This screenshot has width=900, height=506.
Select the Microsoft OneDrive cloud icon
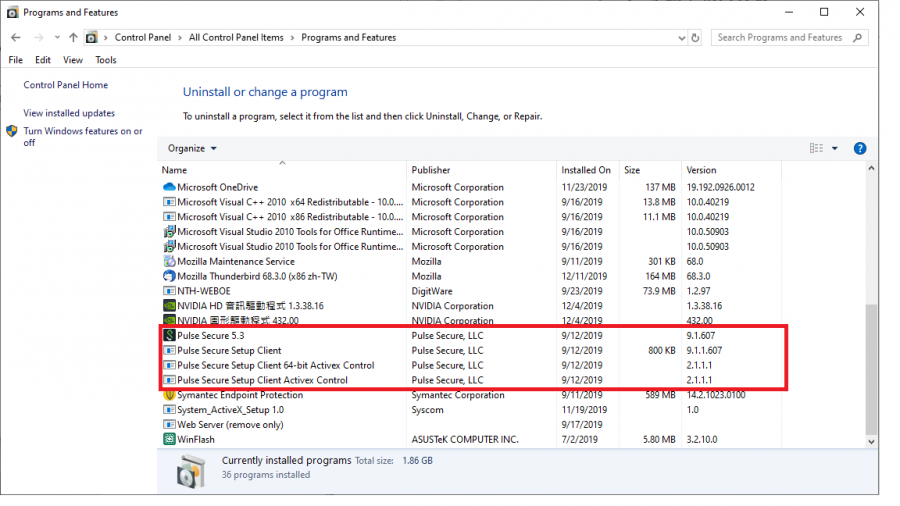tap(169, 187)
